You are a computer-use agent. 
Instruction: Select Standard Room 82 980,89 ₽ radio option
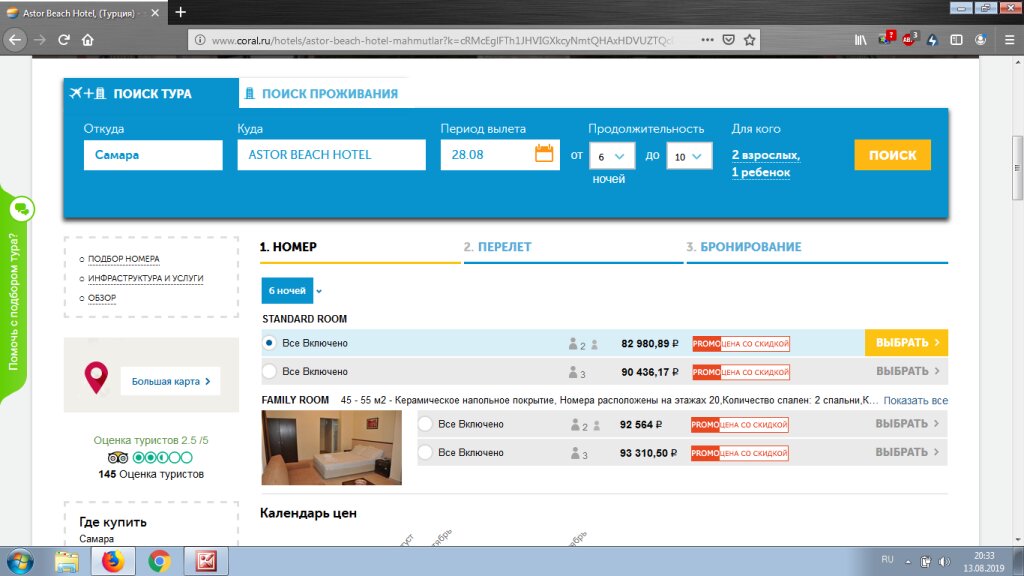coord(269,343)
